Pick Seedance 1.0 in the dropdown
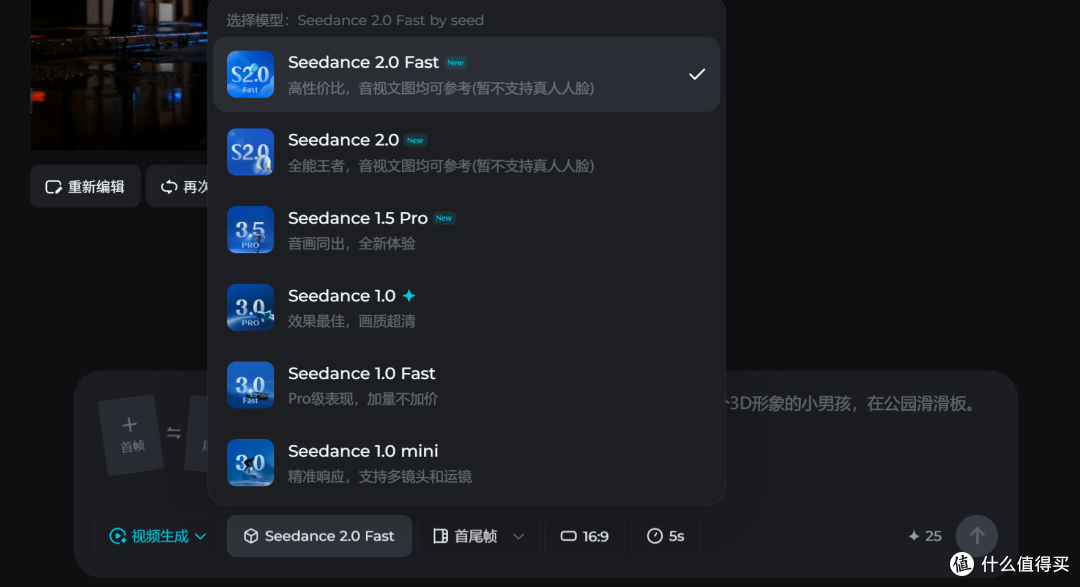Image resolution: width=1080 pixels, height=587 pixels. (x=466, y=307)
